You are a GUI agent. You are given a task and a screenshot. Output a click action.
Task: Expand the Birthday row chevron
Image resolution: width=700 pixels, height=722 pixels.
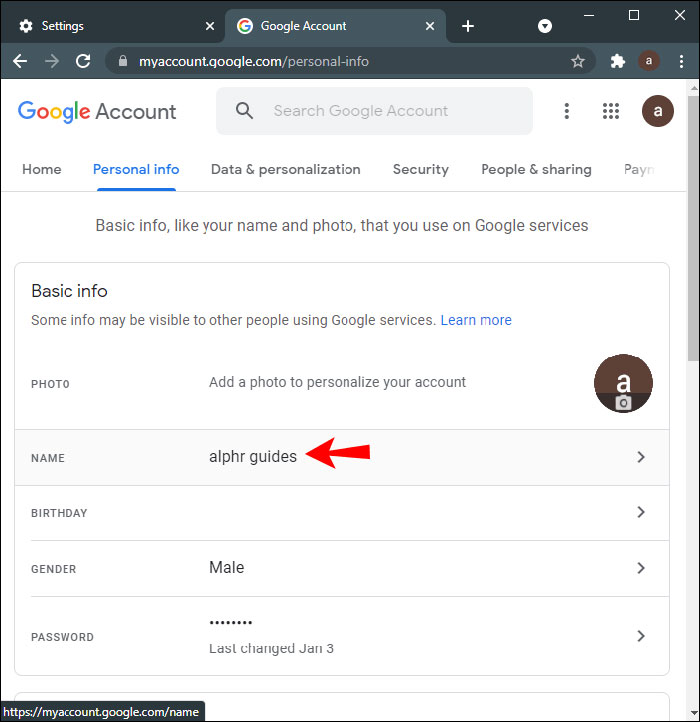[641, 512]
